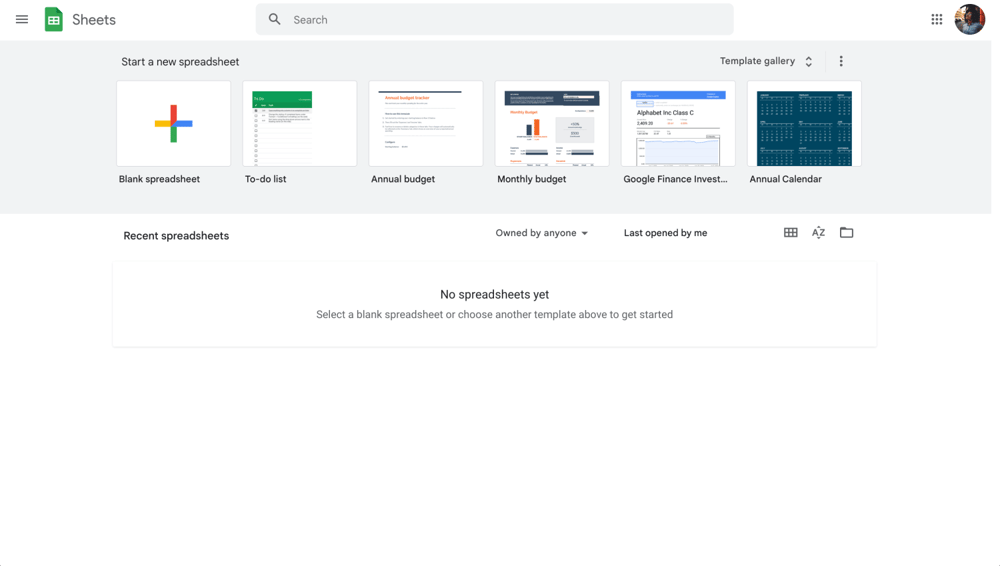Open the Google apps grid launcher
Viewport: 1000px width, 566px height.
click(x=937, y=19)
